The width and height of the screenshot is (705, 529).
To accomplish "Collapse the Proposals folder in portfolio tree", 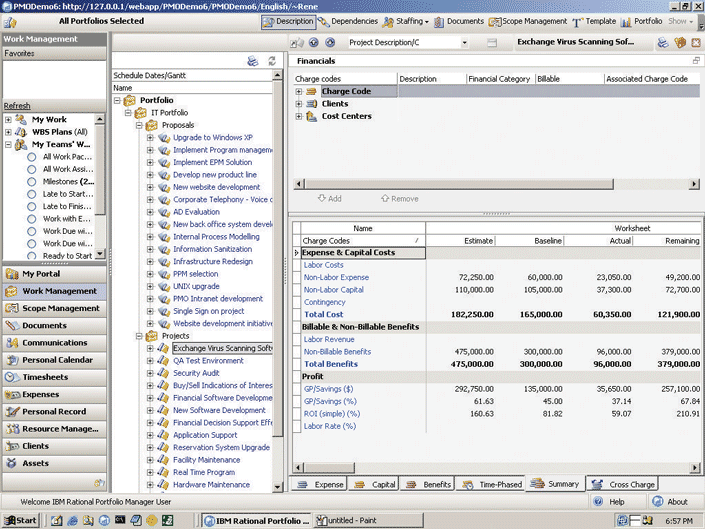I will click(x=139, y=125).
